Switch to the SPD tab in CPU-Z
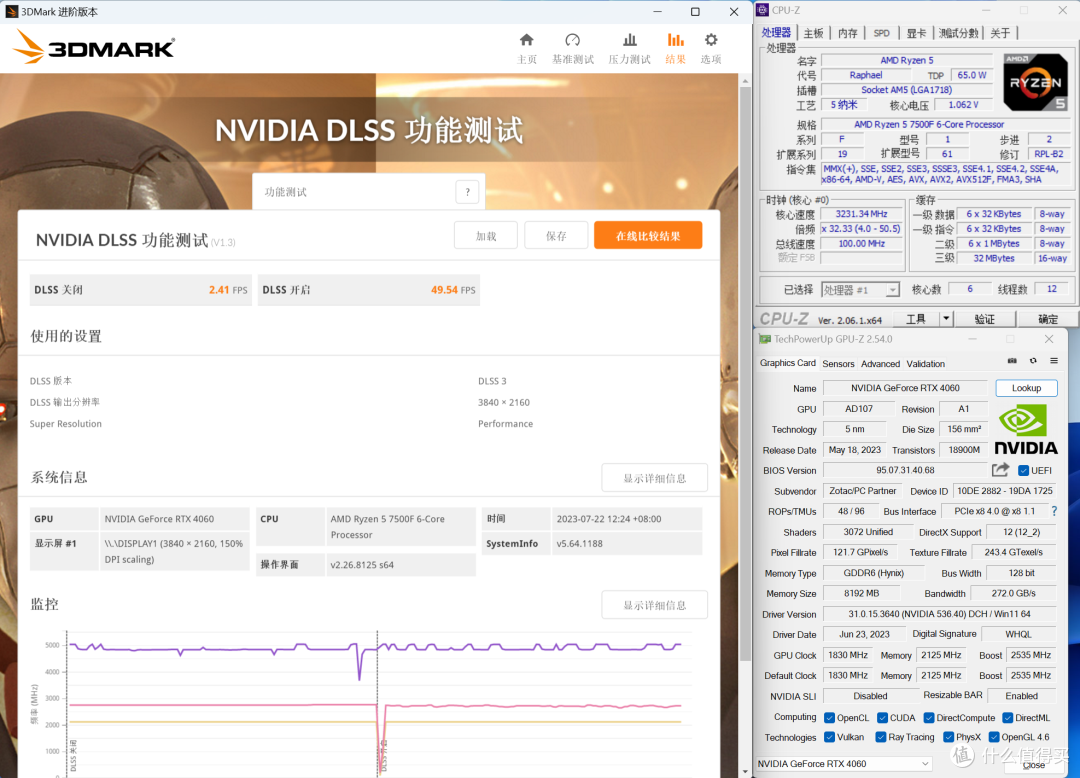The height and width of the screenshot is (778, 1080). 882,33
